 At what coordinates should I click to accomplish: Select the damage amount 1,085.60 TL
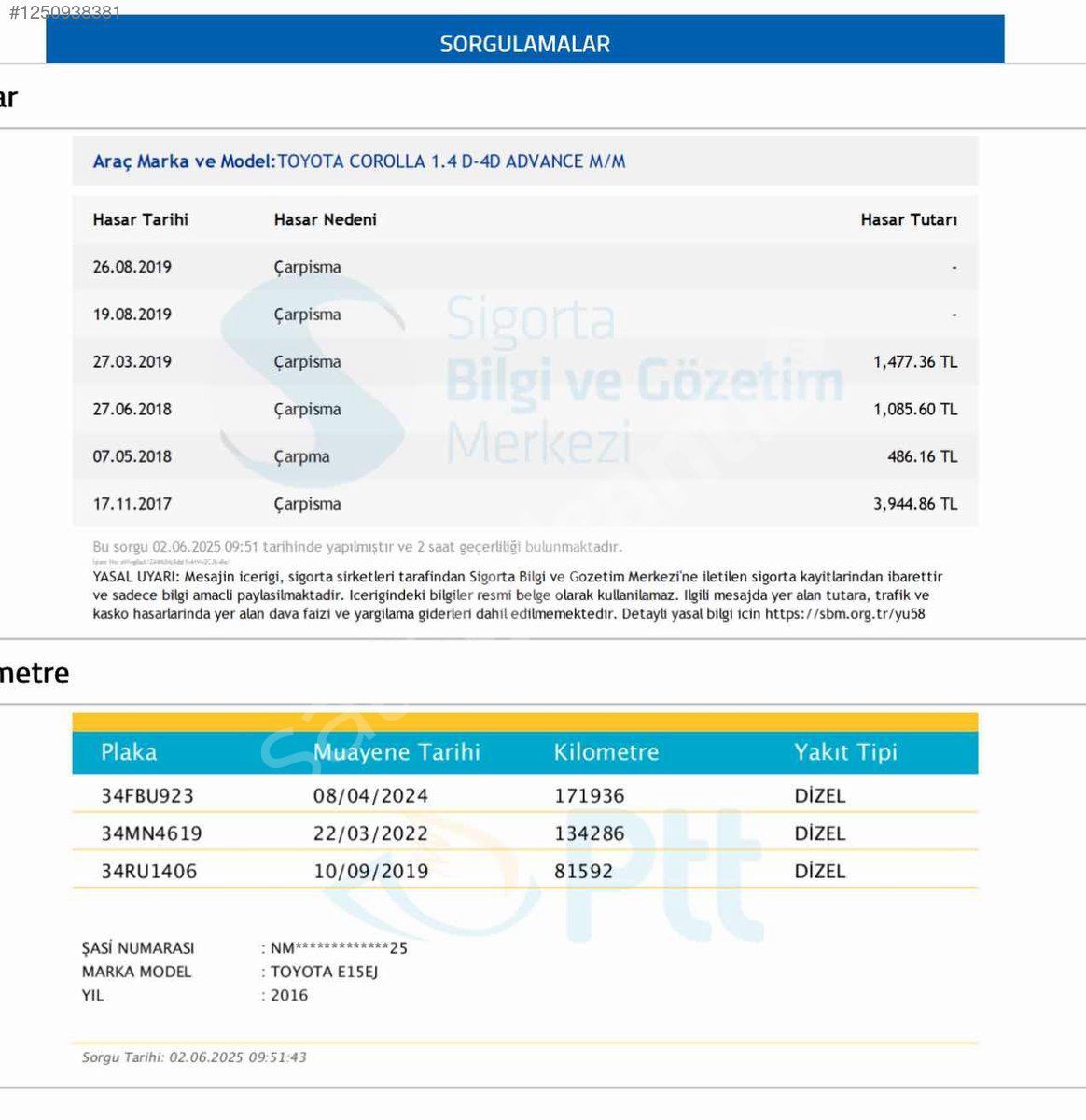point(915,410)
